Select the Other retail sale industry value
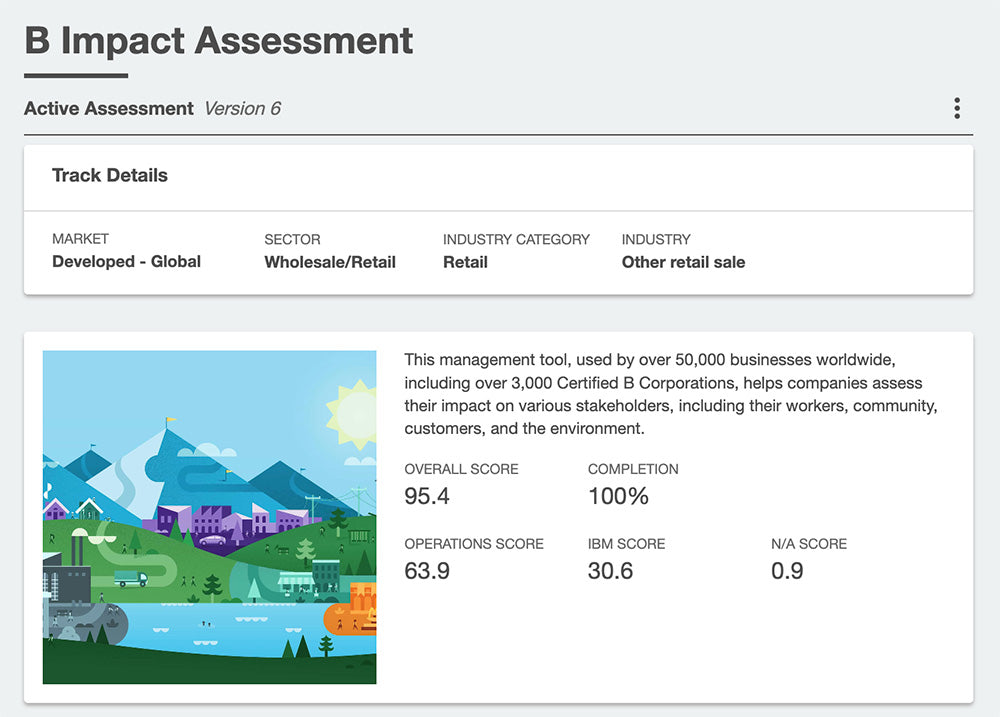 tap(684, 262)
